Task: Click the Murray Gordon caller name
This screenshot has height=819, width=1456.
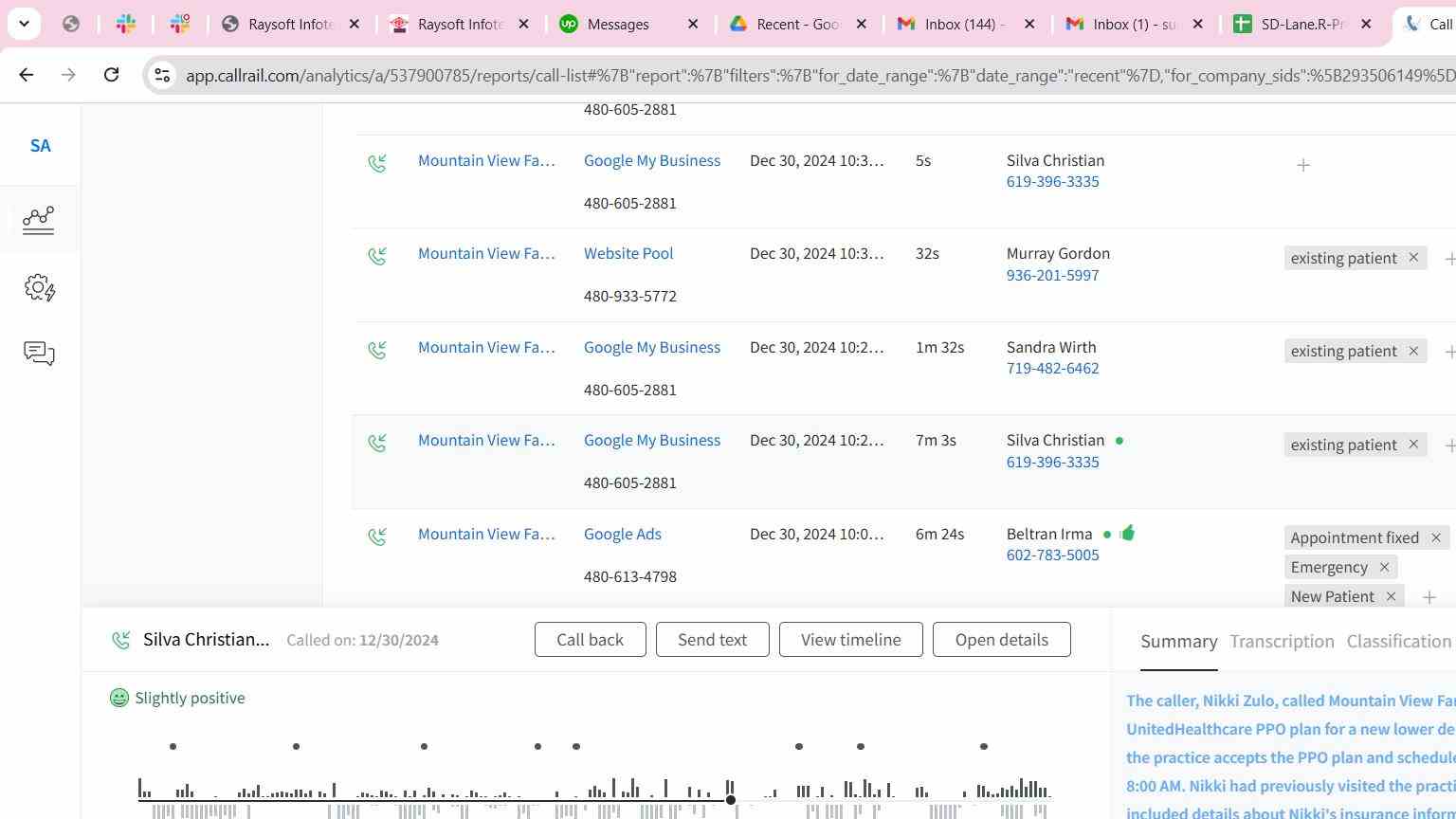Action: (1058, 253)
